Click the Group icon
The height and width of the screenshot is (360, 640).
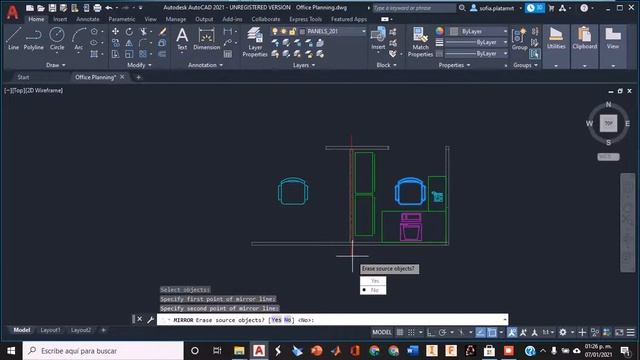click(x=520, y=39)
